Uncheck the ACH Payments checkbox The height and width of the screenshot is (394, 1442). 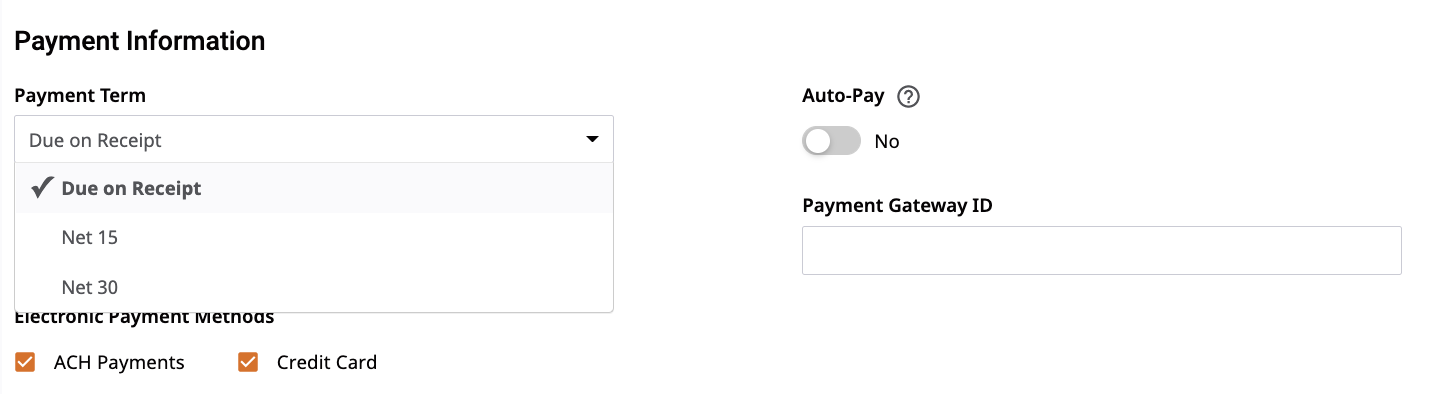point(25,362)
